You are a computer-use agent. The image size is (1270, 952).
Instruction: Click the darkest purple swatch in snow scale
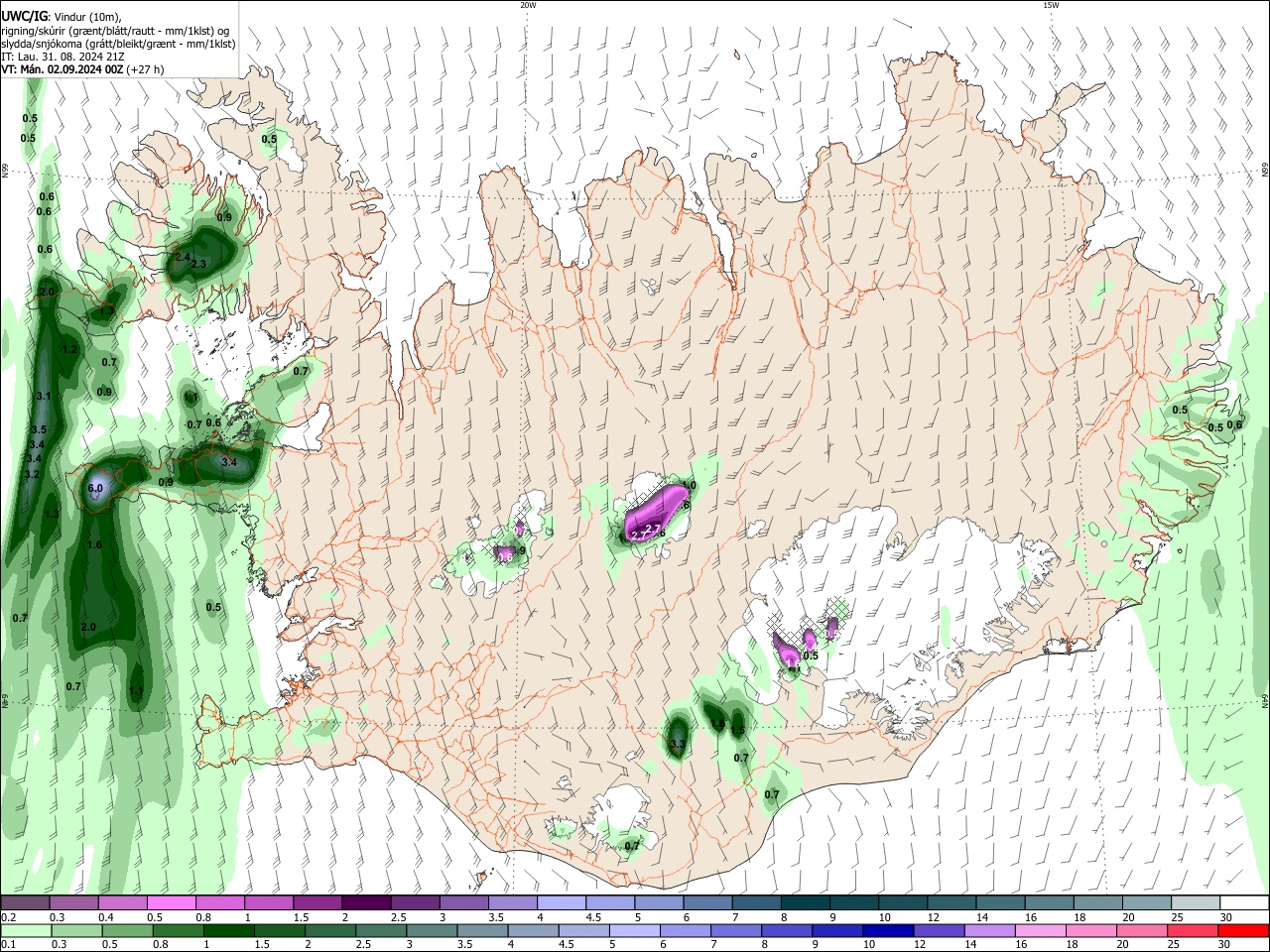366,903
